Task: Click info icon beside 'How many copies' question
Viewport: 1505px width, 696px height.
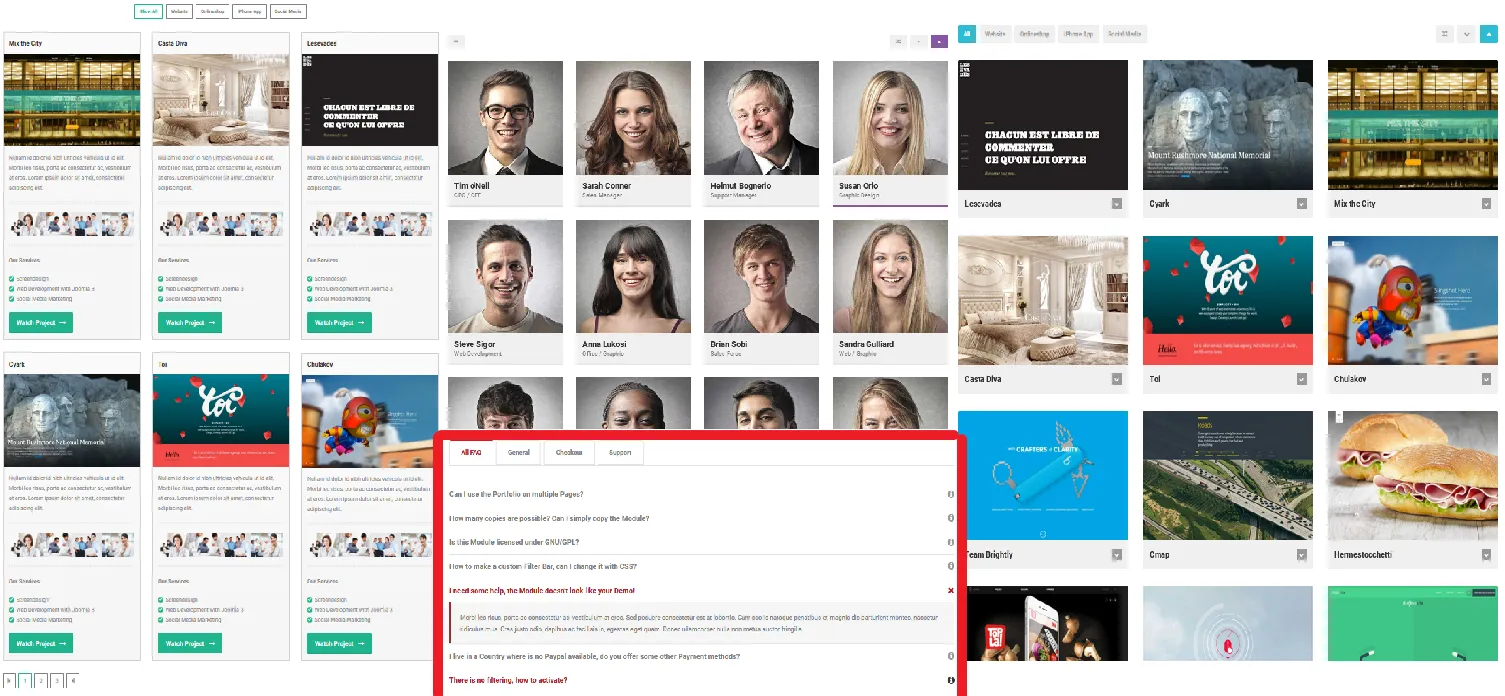Action: coord(950,518)
